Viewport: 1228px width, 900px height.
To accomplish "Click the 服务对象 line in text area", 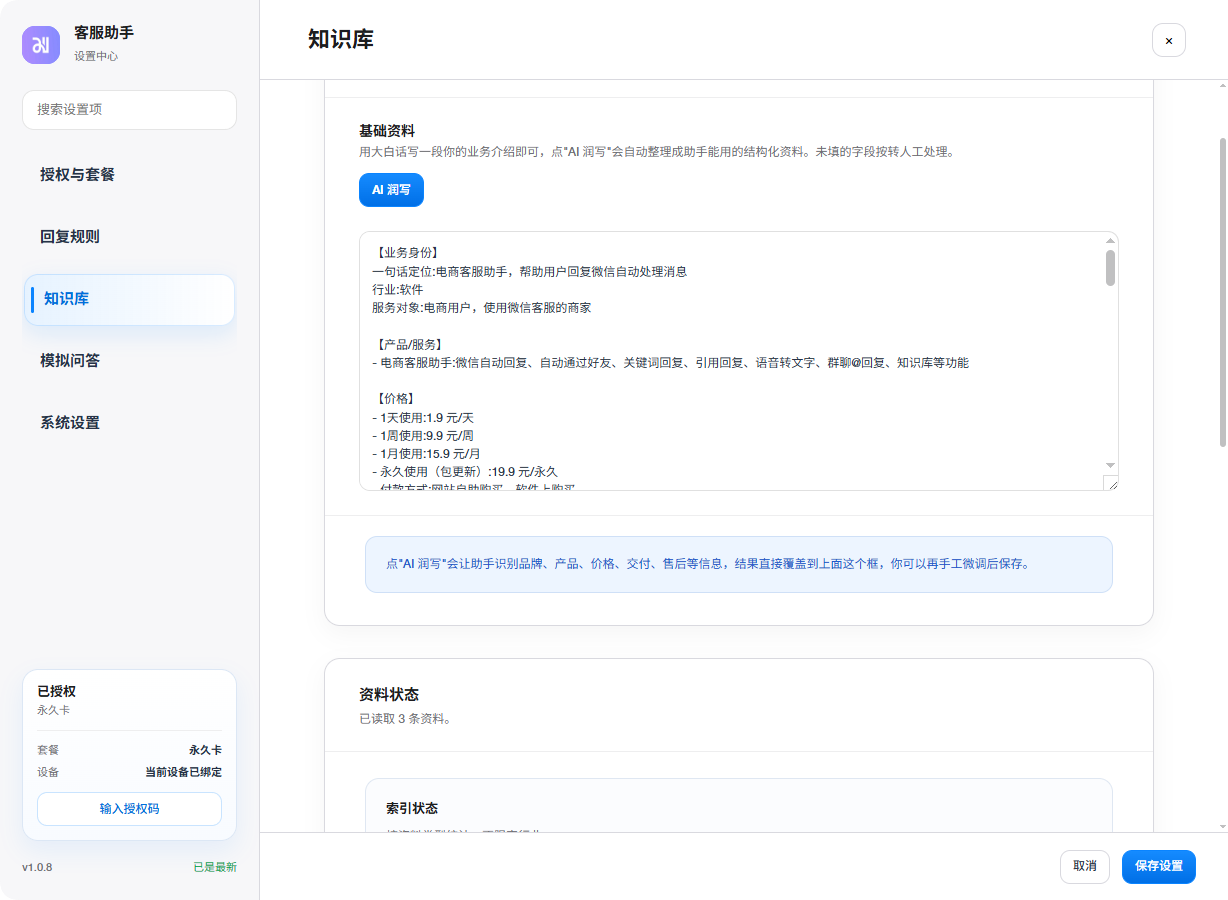I will pos(482,308).
